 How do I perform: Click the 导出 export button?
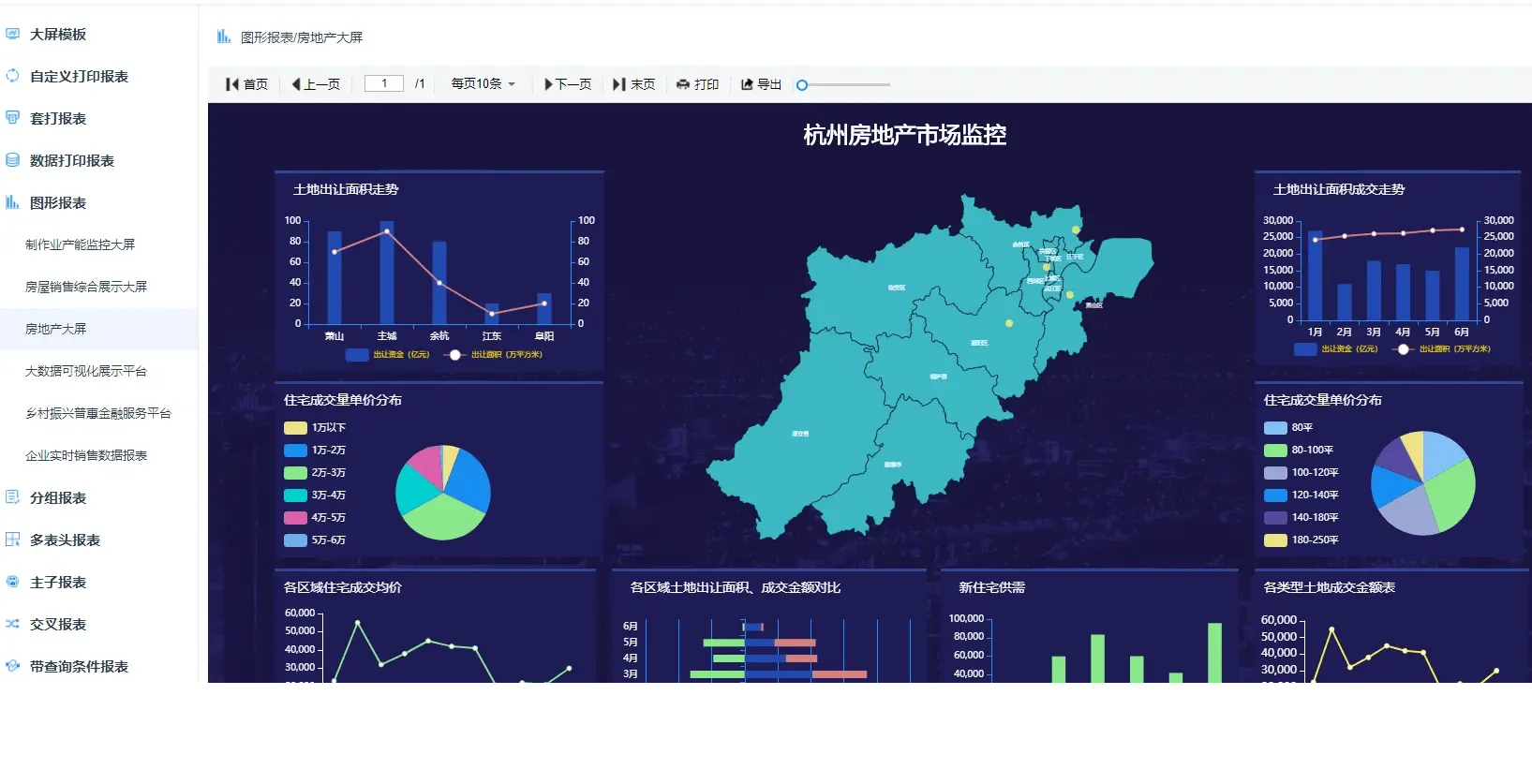[761, 84]
